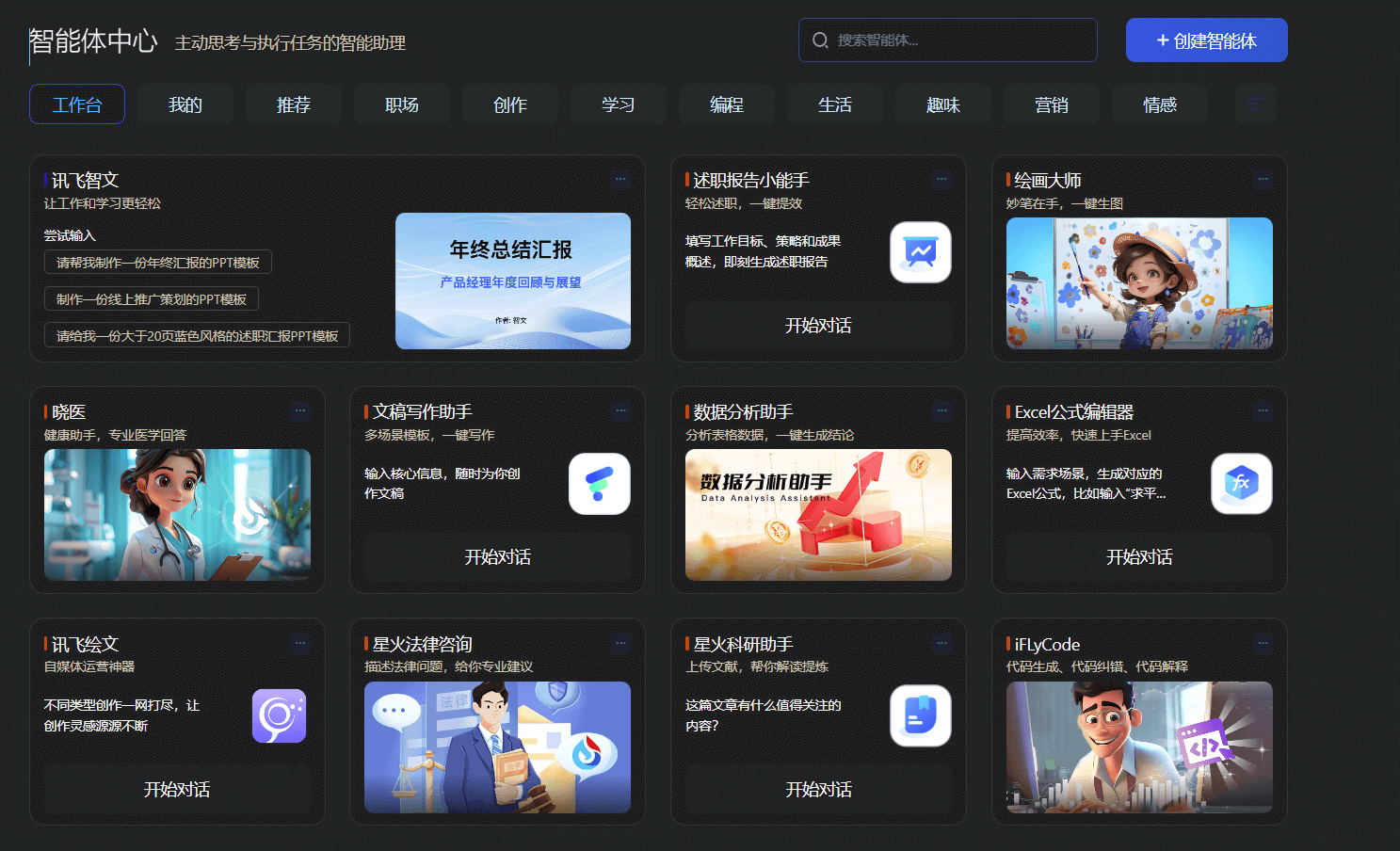Expand the category list menu icon
The image size is (1400, 851).
tap(1255, 104)
